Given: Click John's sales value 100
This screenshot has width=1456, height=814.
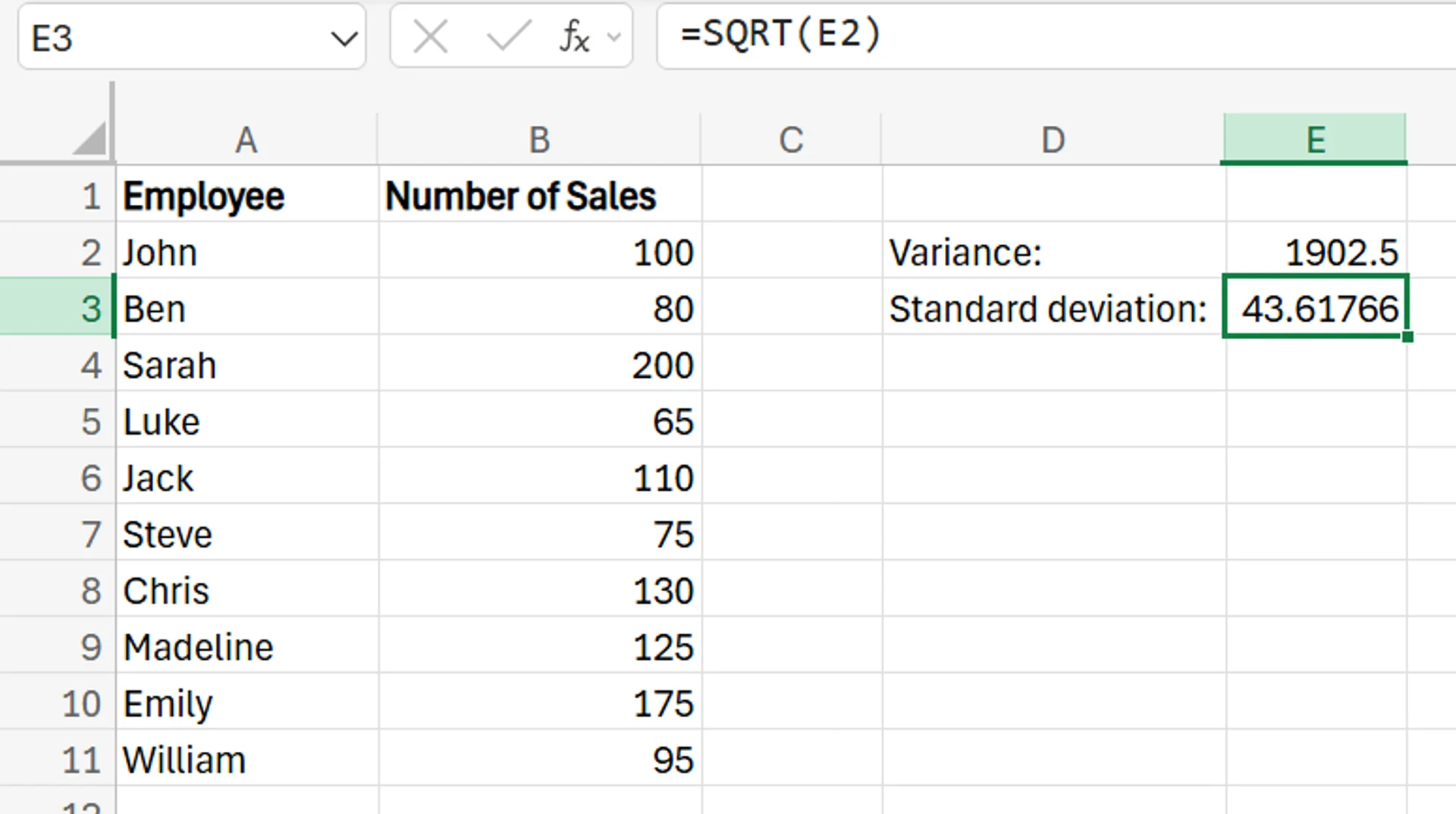Looking at the screenshot, I should pos(540,251).
